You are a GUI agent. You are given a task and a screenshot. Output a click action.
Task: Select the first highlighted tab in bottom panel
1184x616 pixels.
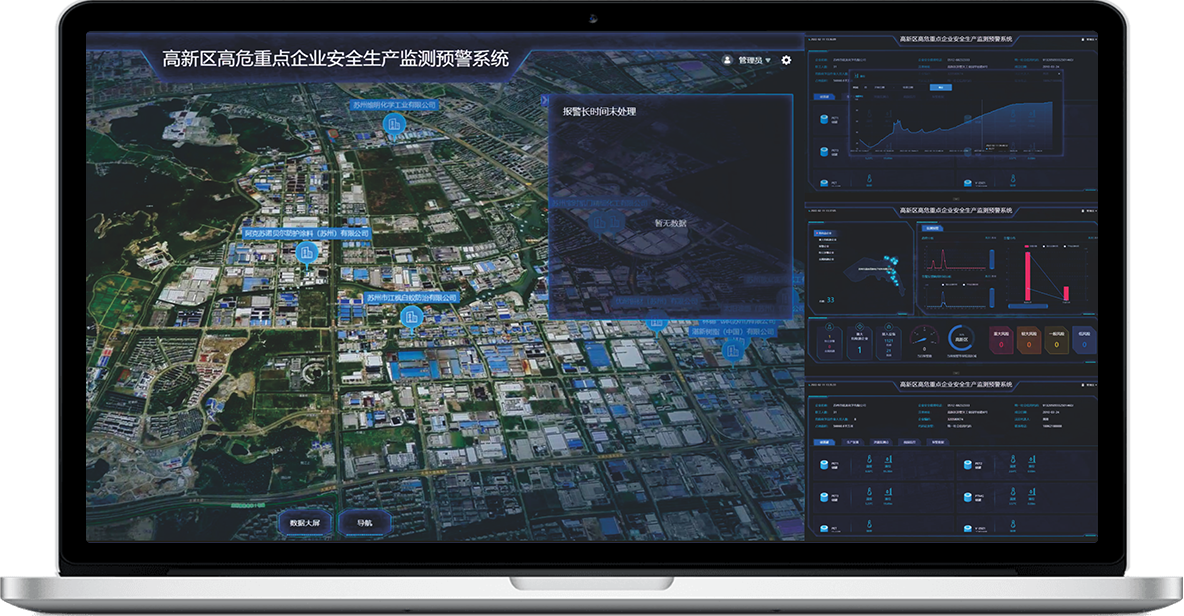pos(824,441)
